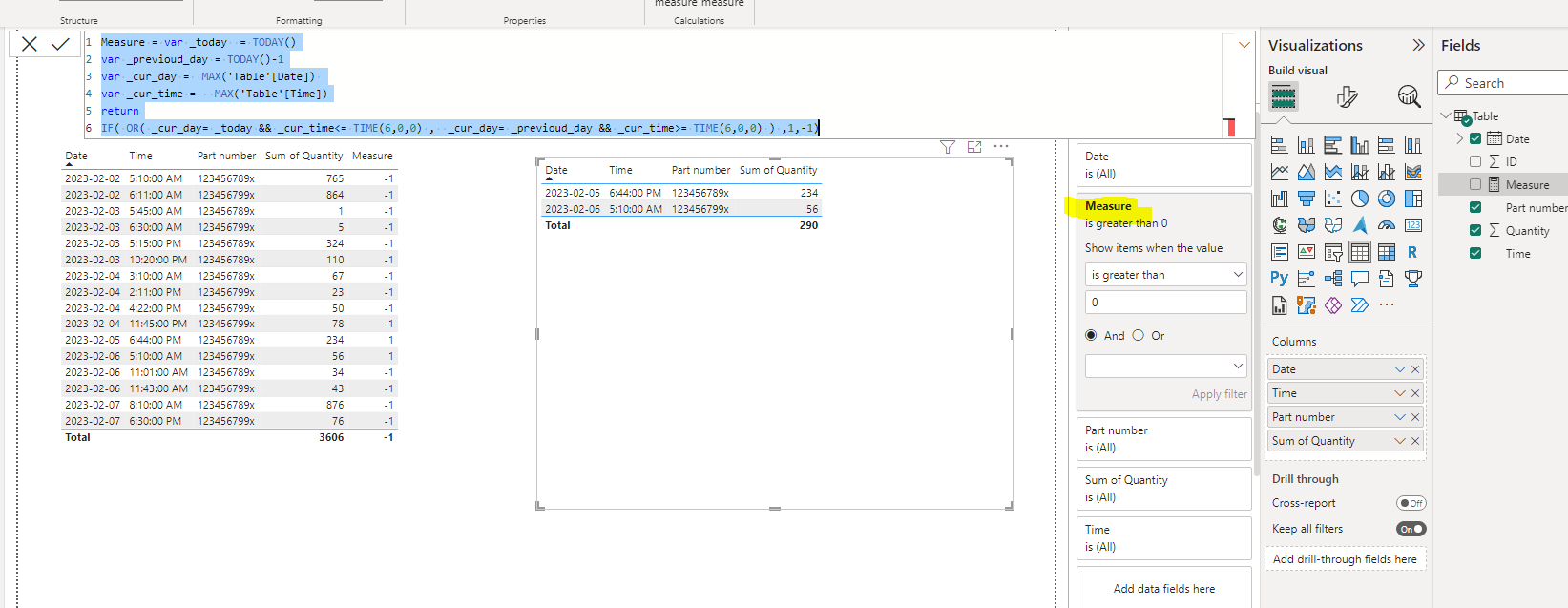Check the Measure field checkbox
Viewport: 1568px width, 608px height.
click(x=1475, y=184)
